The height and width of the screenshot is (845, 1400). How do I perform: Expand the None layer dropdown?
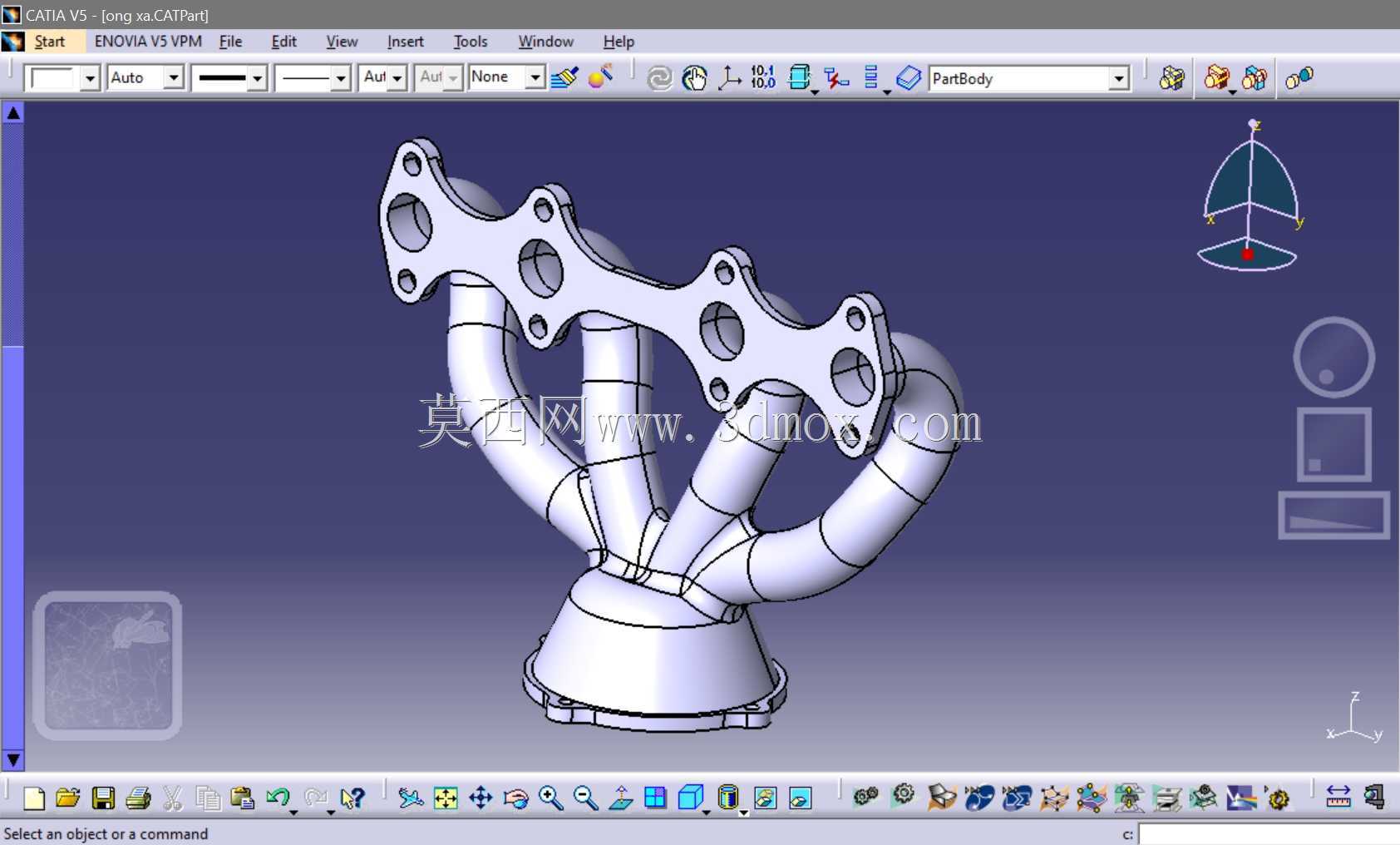click(535, 78)
